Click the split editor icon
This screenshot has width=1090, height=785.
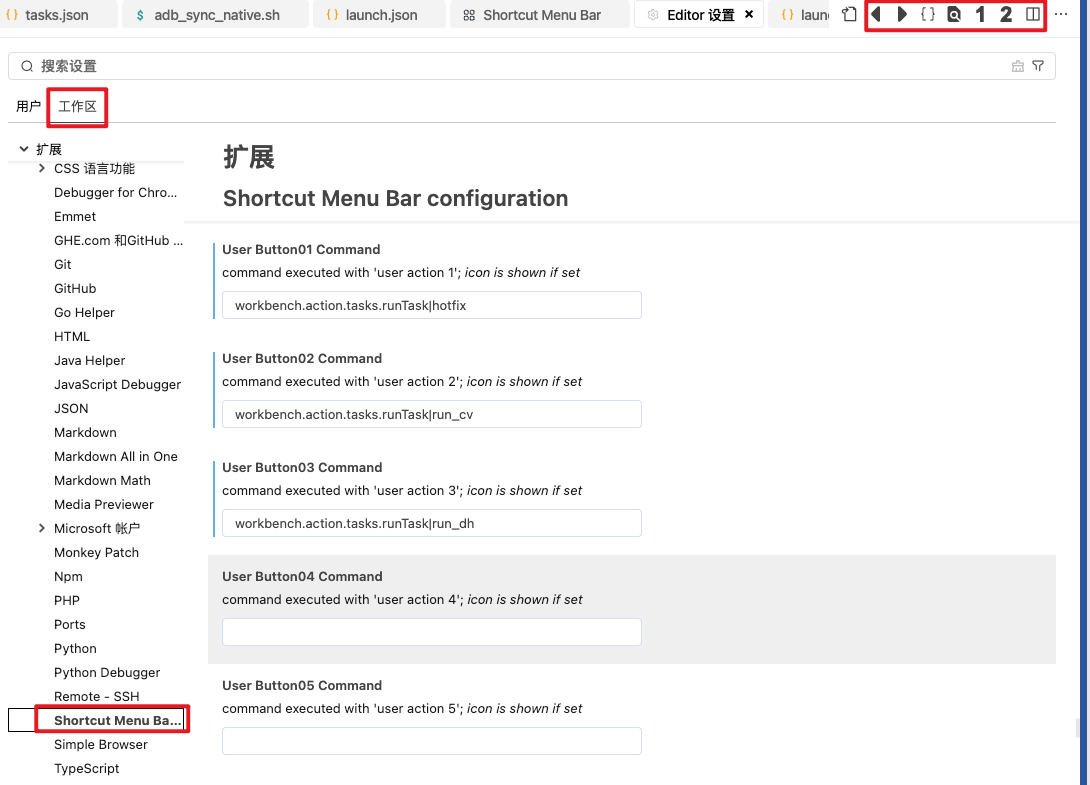[1033, 15]
